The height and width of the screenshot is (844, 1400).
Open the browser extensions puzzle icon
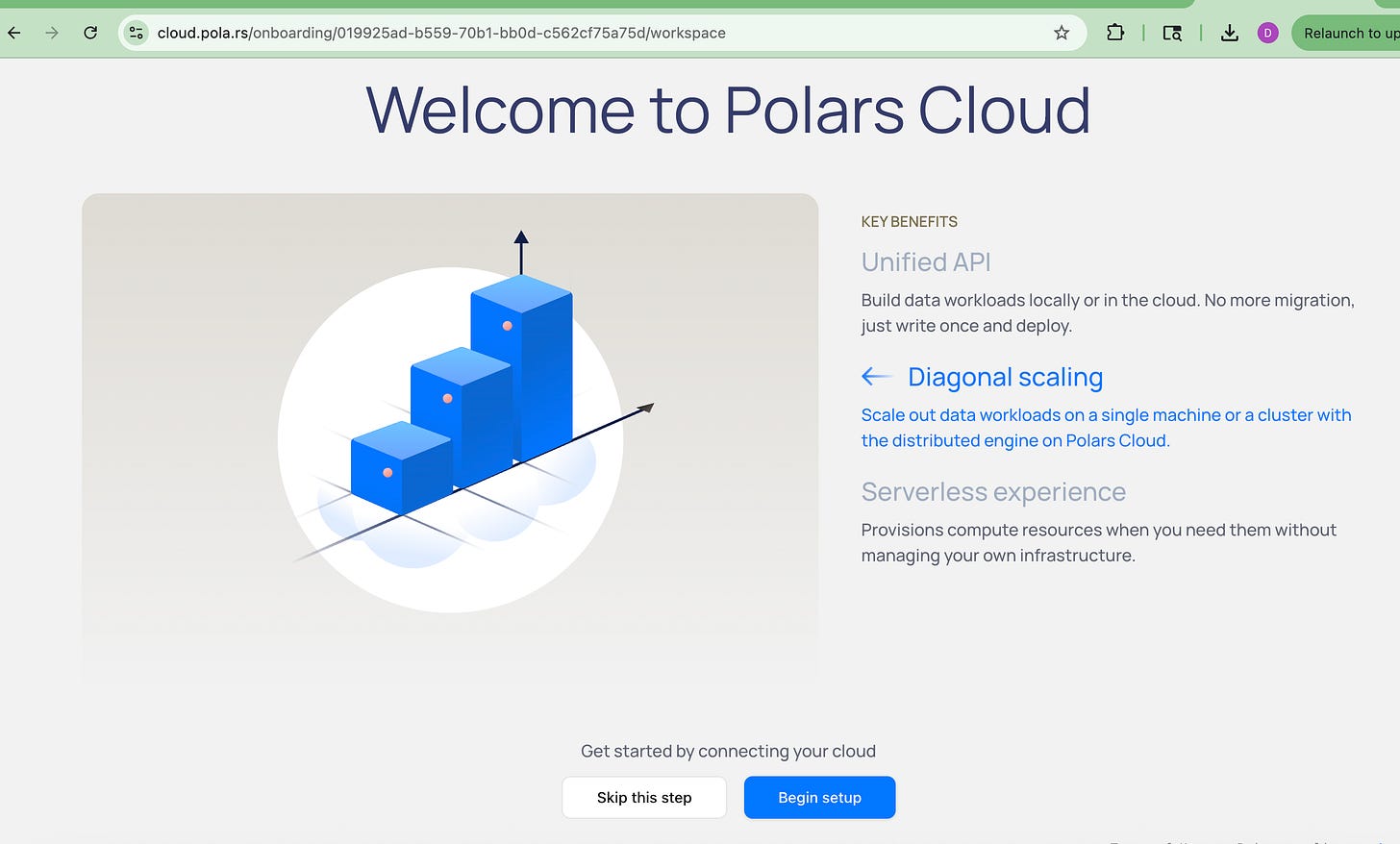click(1115, 33)
